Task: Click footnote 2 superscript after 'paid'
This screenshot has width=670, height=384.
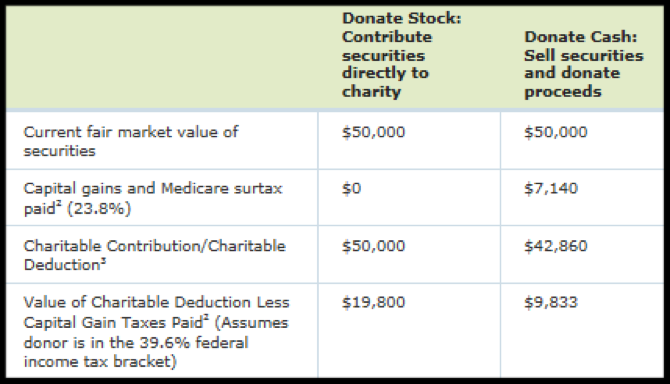Action: [60, 203]
